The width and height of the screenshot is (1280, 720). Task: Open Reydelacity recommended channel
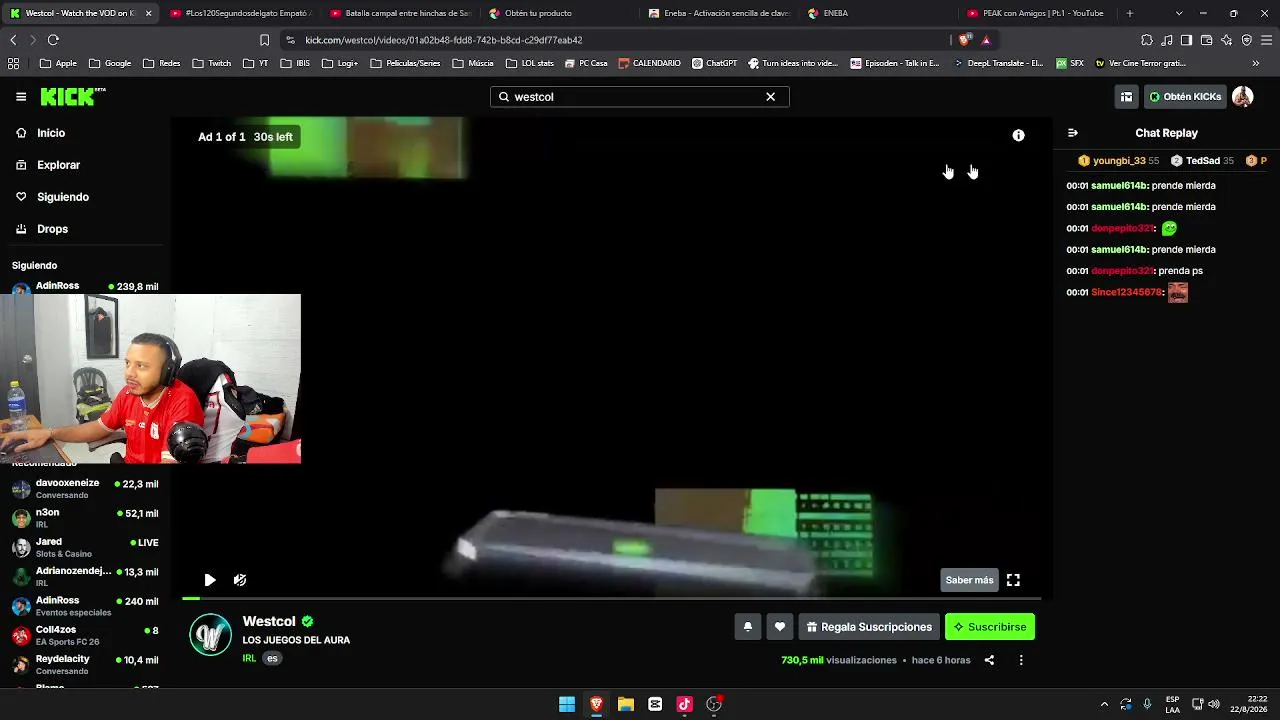click(84, 665)
